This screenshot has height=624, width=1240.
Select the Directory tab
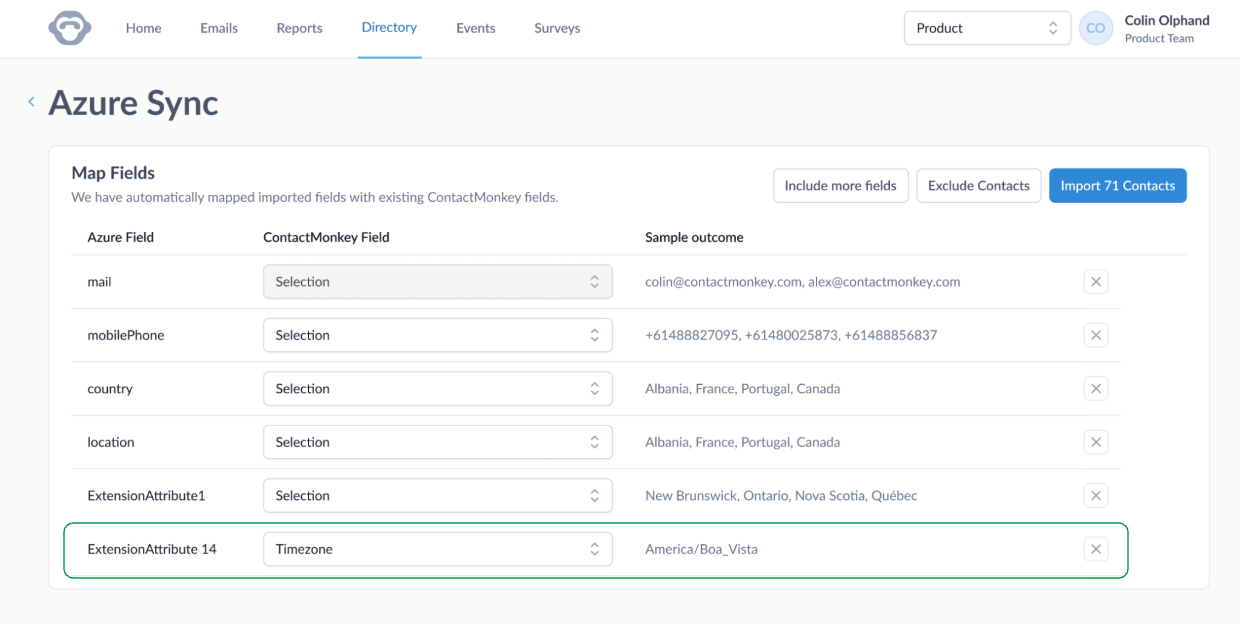[x=389, y=28]
